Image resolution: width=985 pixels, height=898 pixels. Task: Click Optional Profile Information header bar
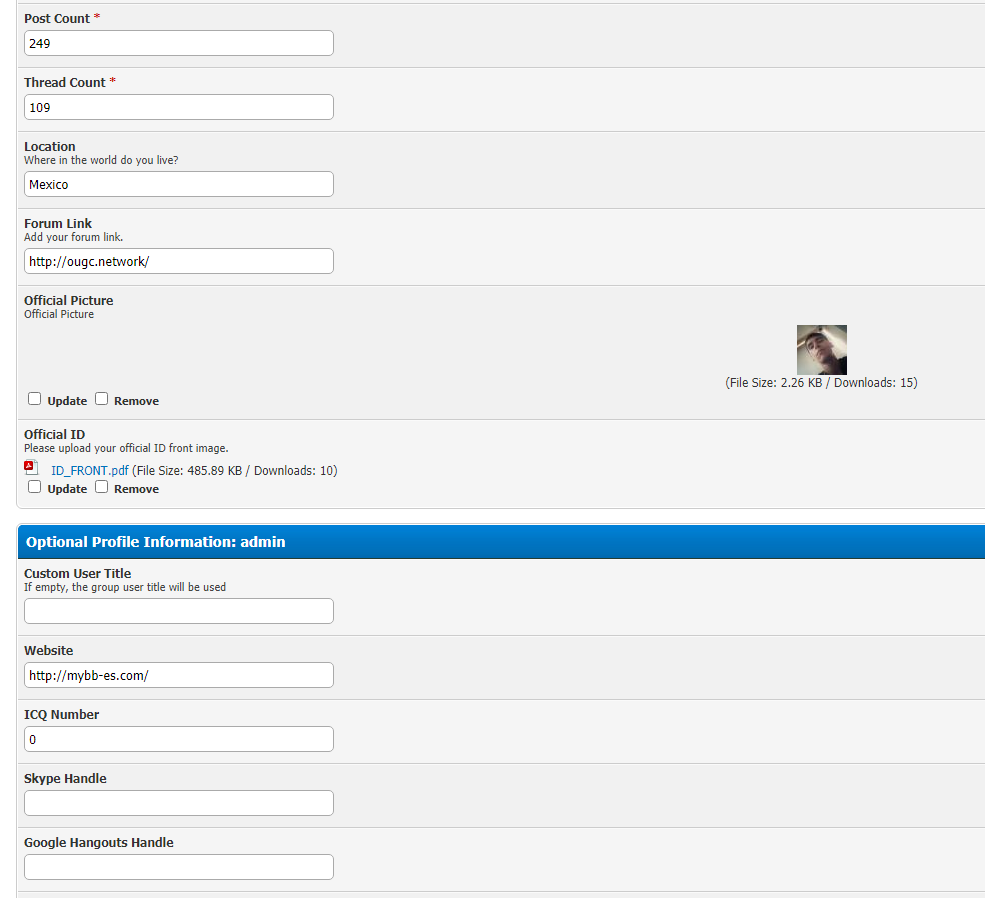[x=500, y=542]
